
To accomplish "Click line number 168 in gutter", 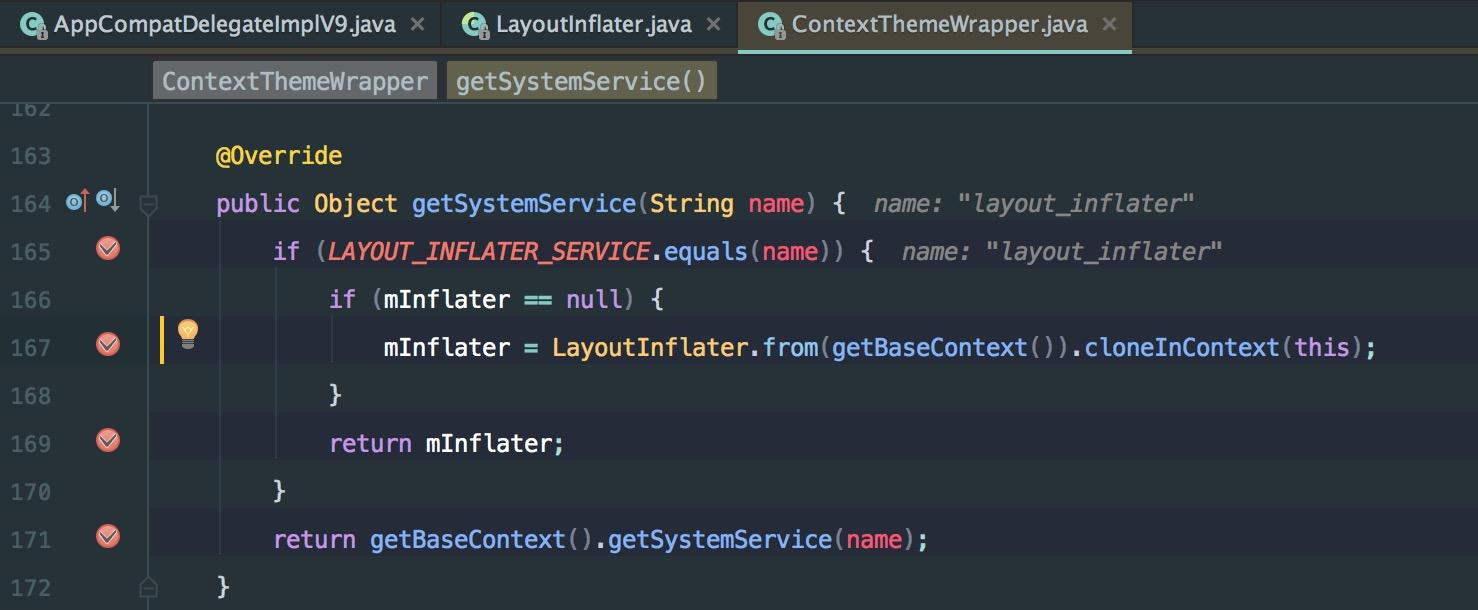I will 30,396.
